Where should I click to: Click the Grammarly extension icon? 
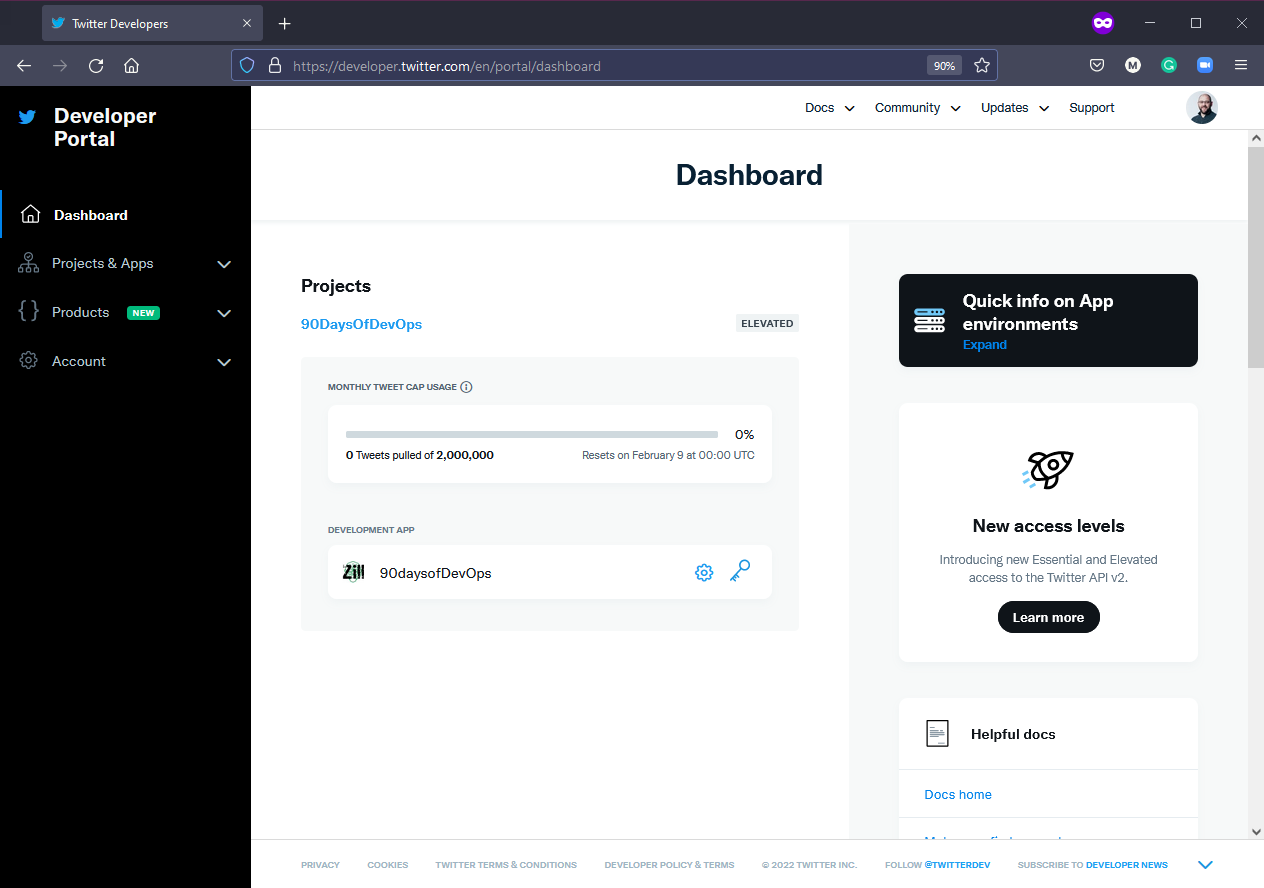1169,65
